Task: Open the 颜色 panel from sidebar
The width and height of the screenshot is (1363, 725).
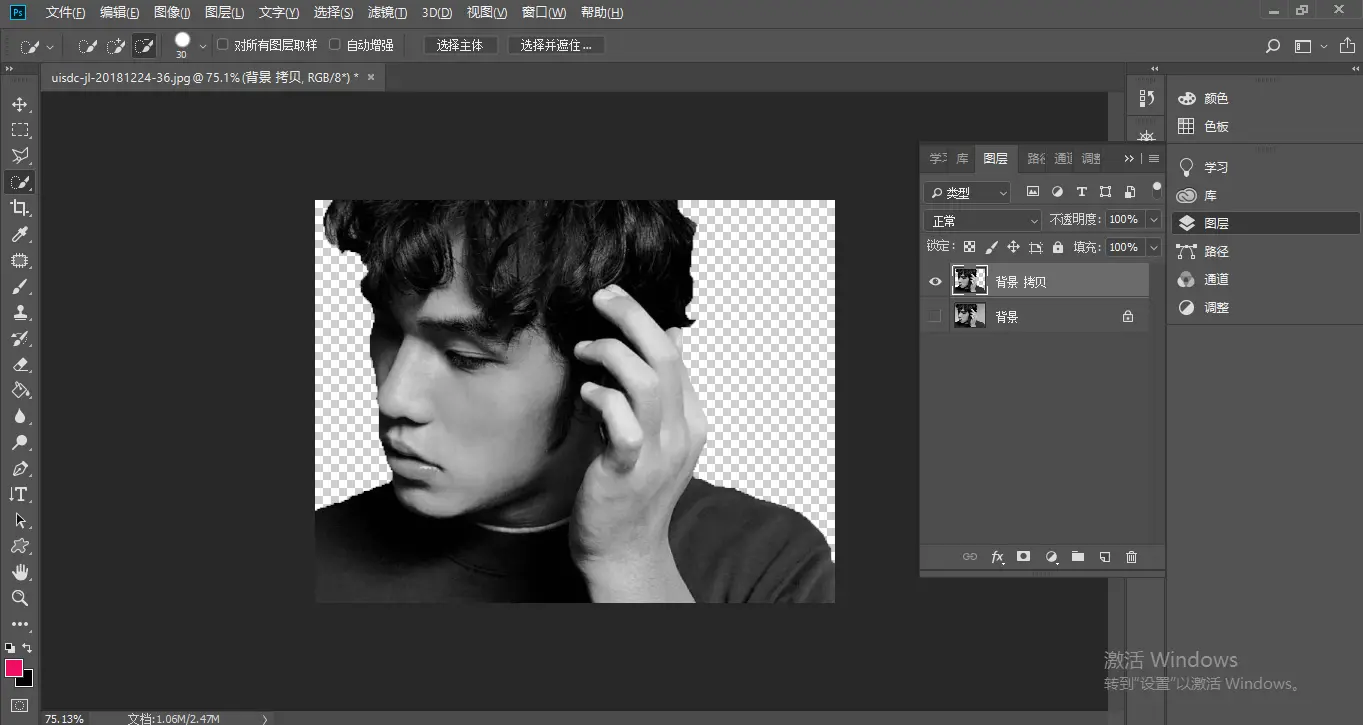Action: point(1202,99)
